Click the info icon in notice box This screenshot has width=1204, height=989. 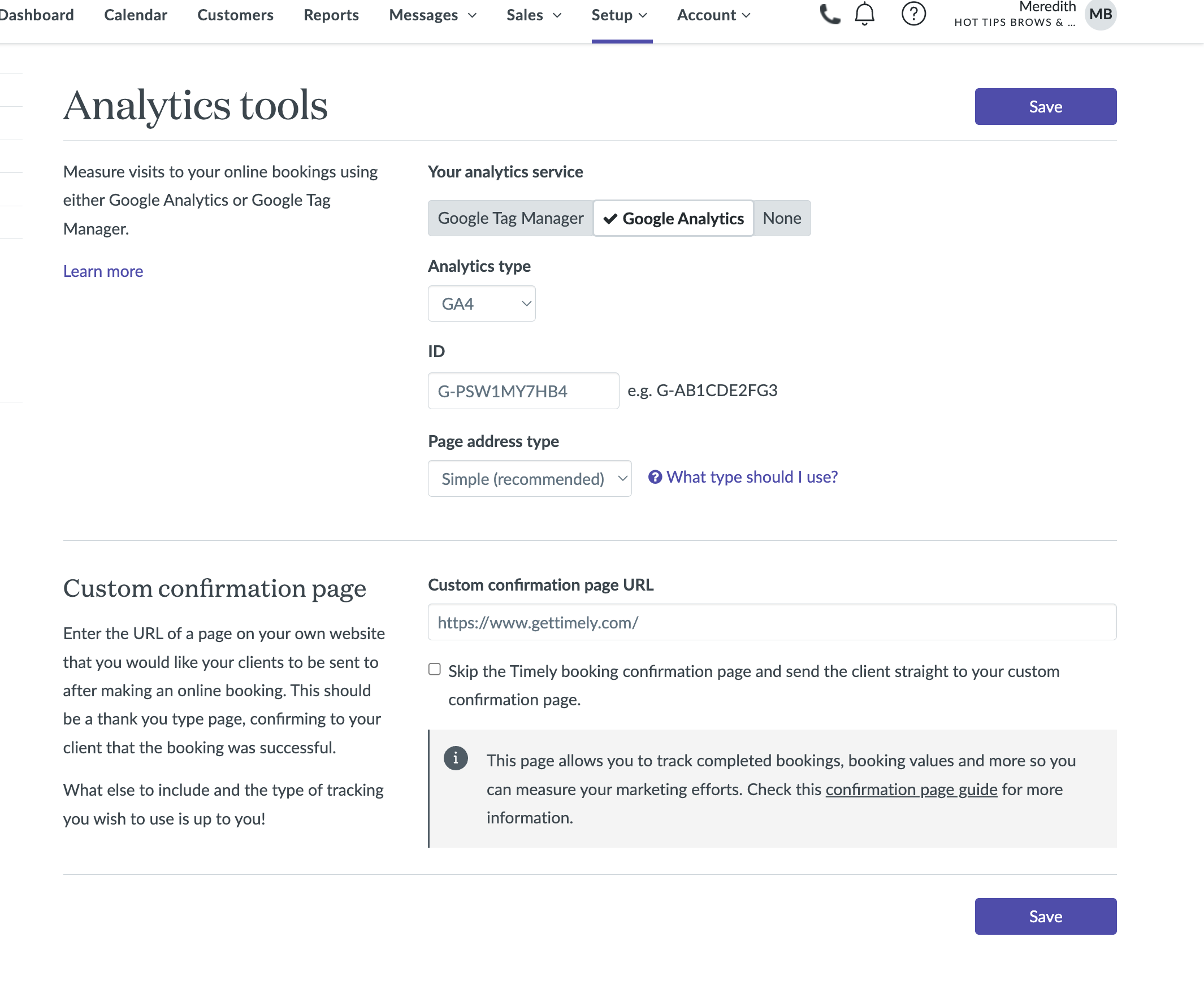coord(455,758)
